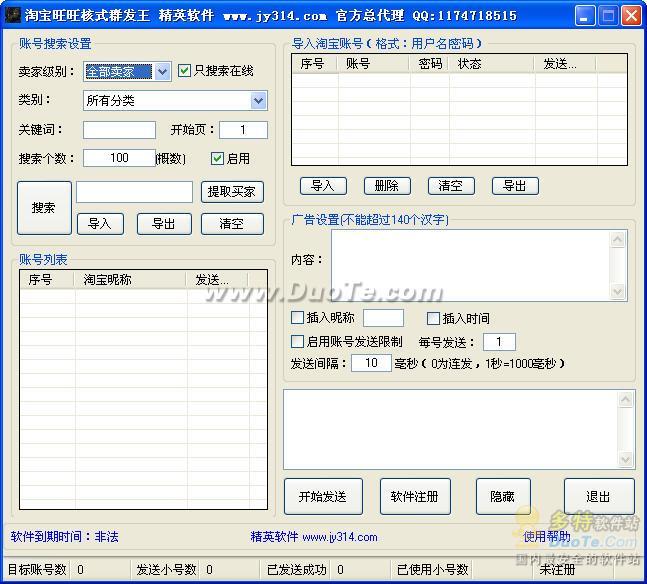647x584 pixels.
Task: Open the 类别 category dropdown
Action: pos(258,101)
